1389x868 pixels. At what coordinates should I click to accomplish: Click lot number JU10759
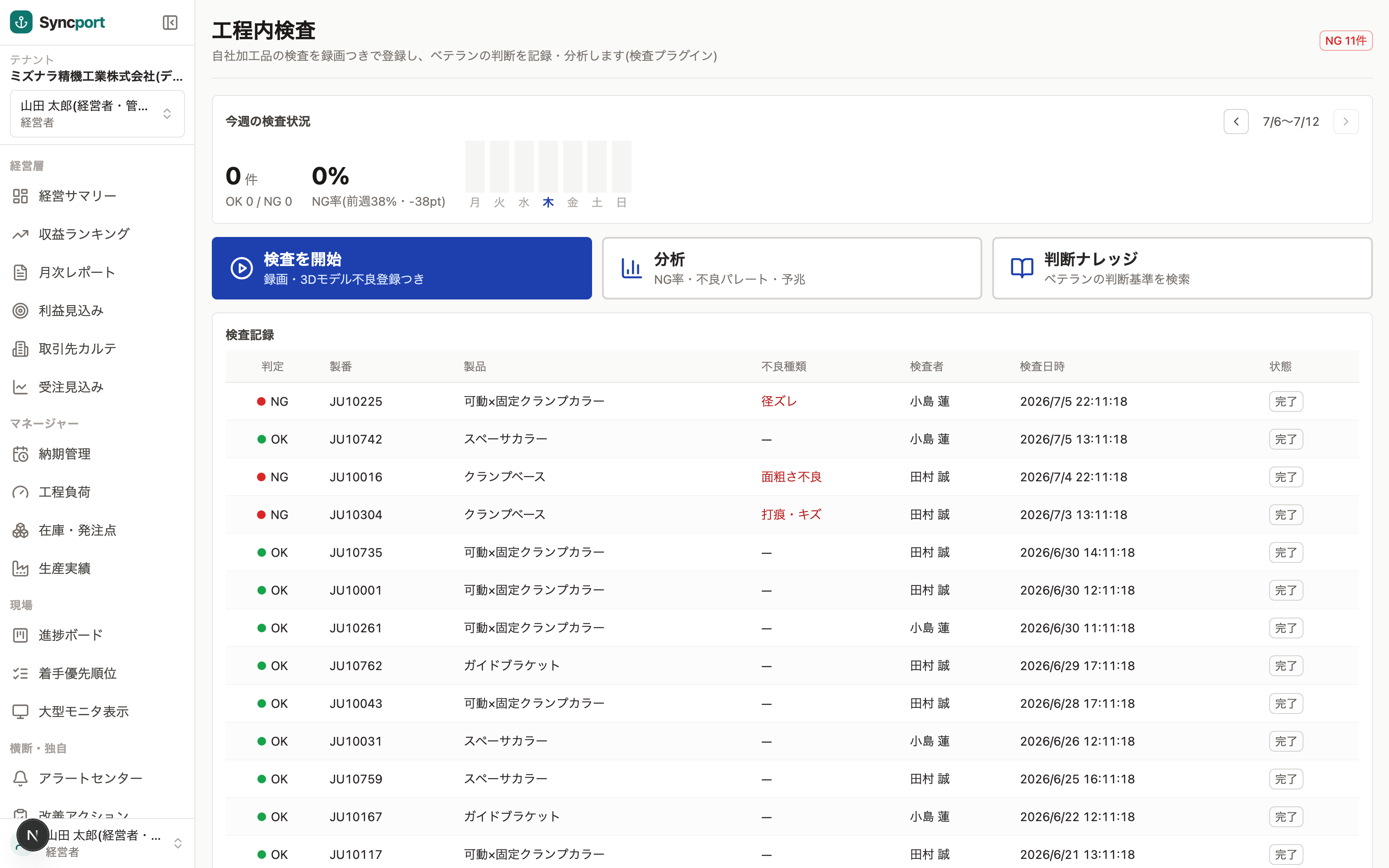pos(356,779)
